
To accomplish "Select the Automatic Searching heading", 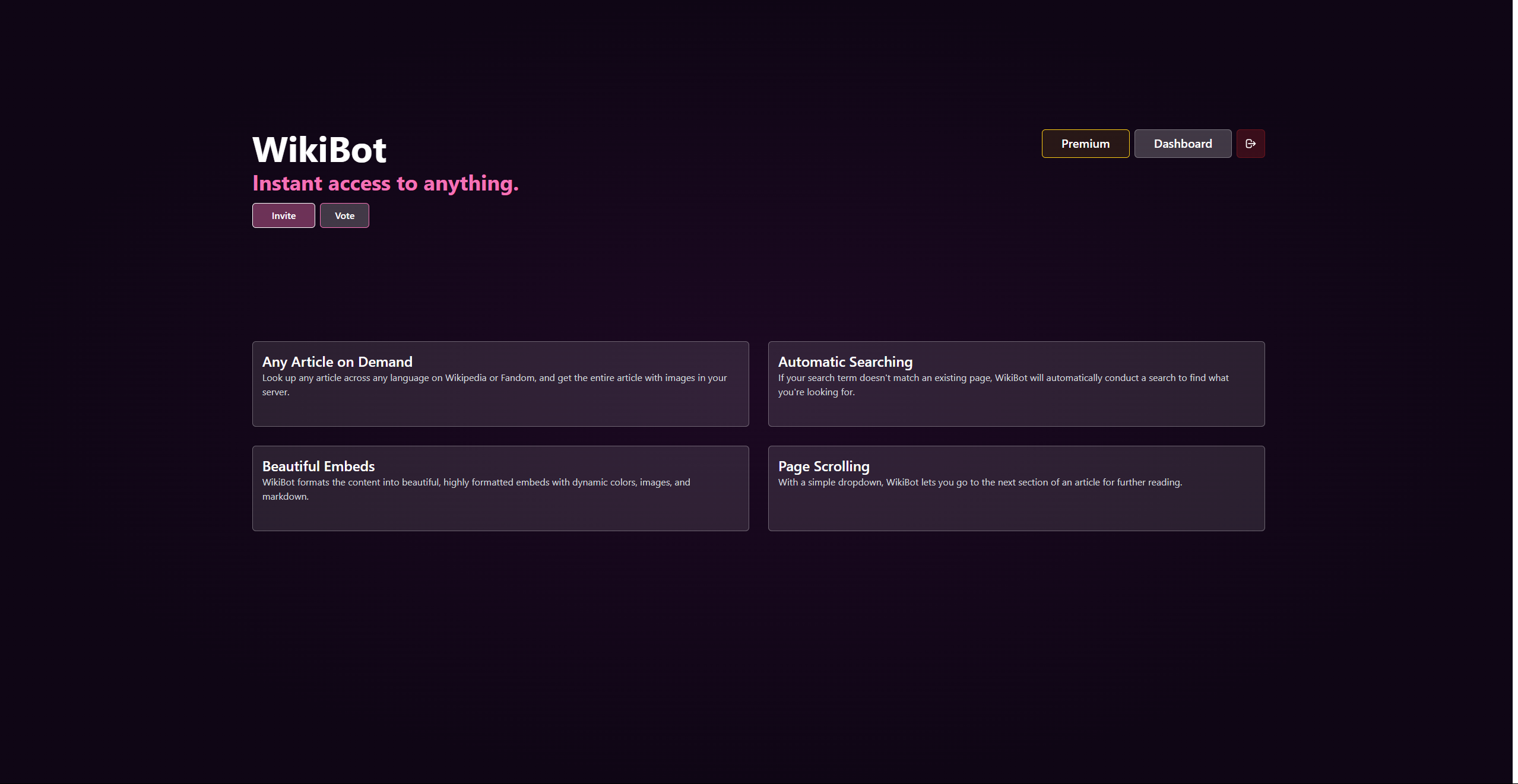I will [845, 361].
